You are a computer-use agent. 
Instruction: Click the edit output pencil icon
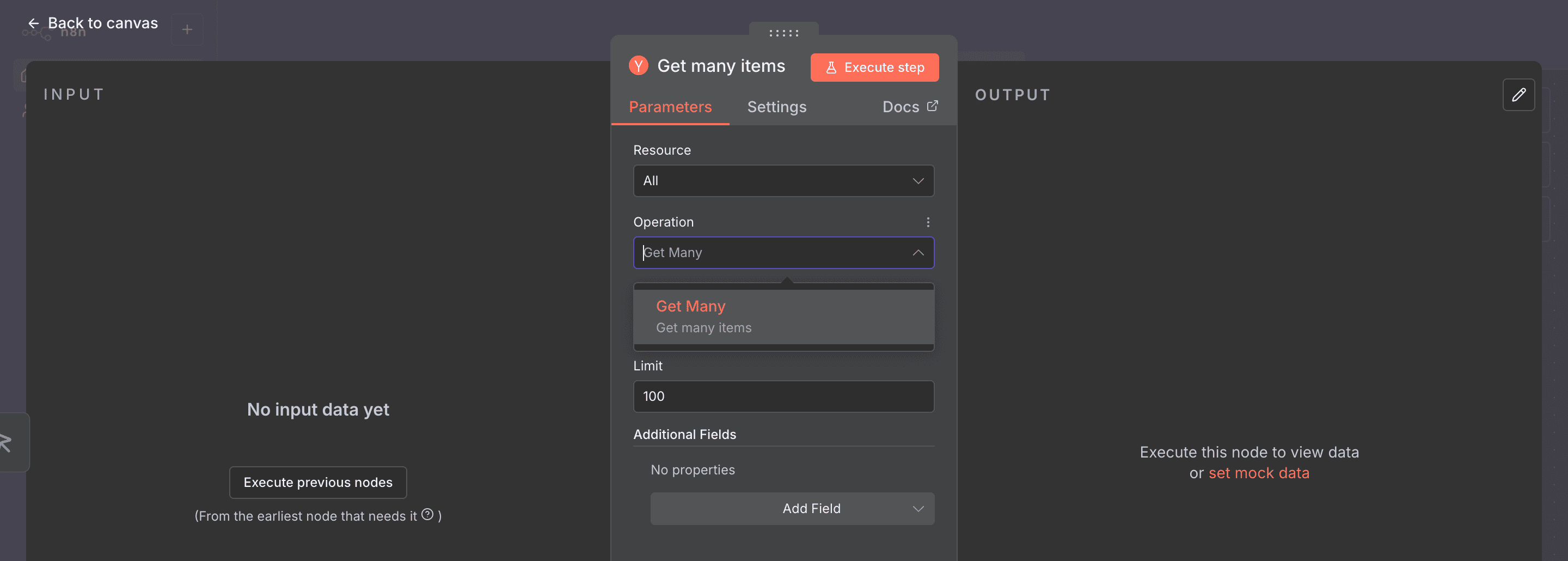click(1518, 94)
